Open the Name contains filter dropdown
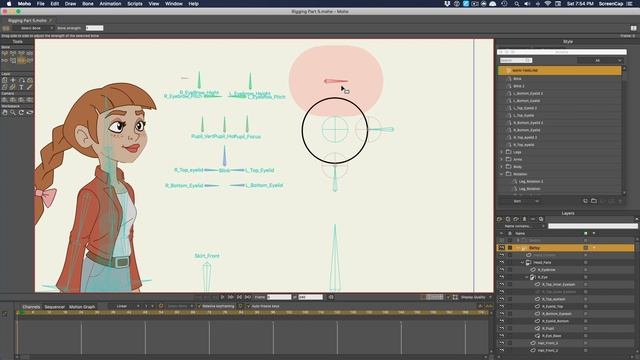Screen dimensions: 640x360 click(x=524, y=226)
